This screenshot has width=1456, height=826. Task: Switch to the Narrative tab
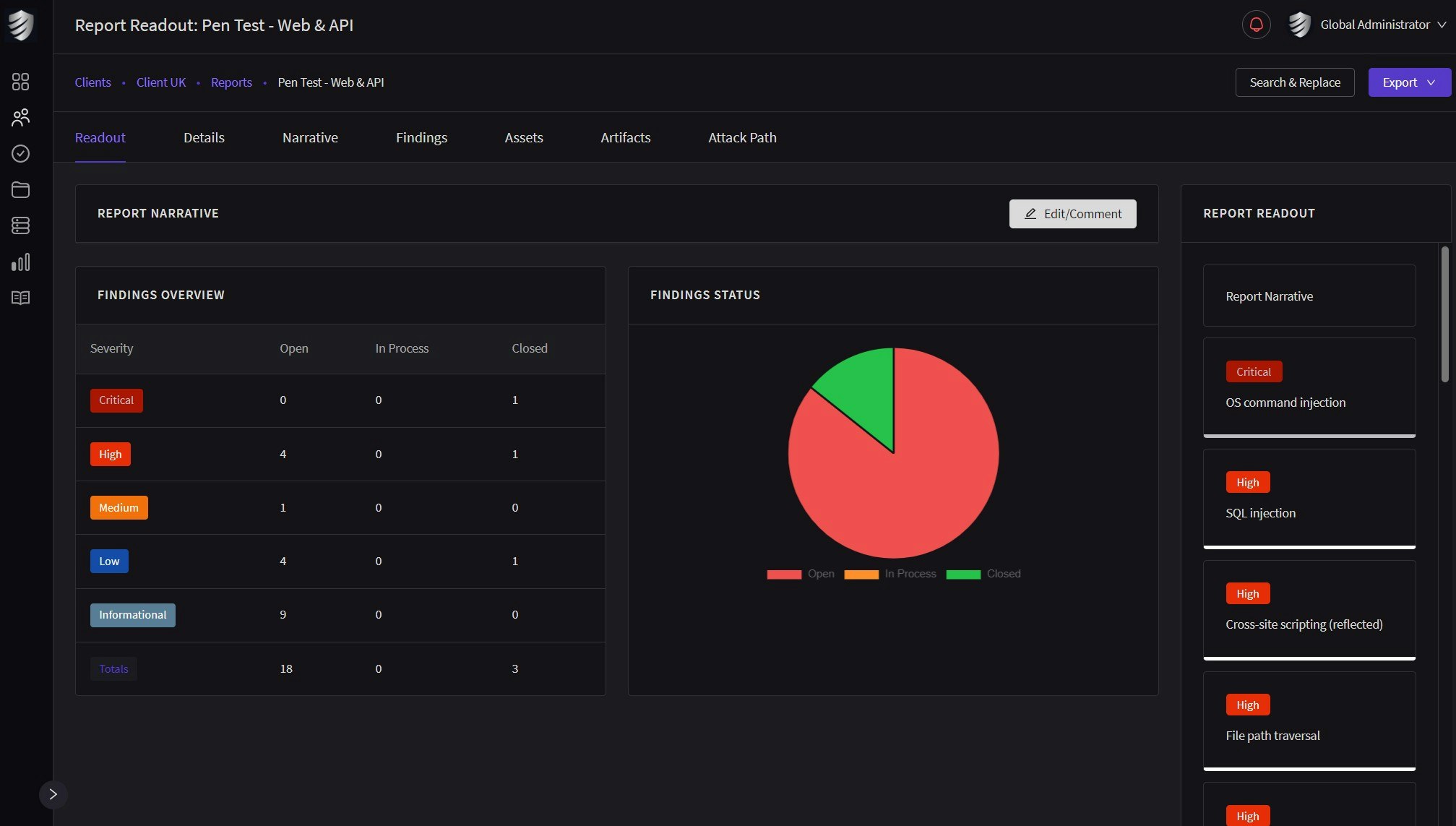tap(310, 137)
